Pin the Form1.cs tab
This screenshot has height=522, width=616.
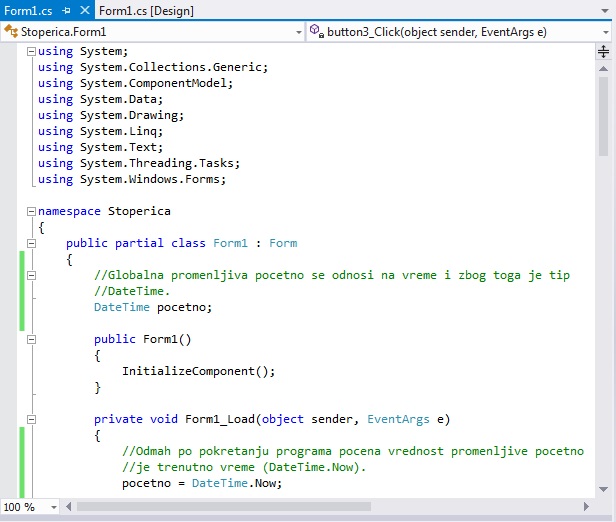[67, 11]
